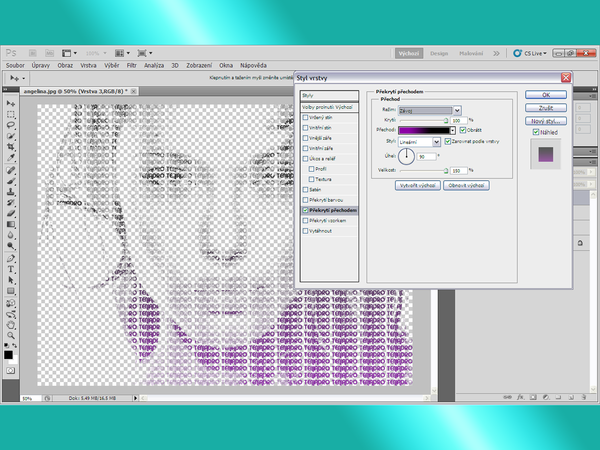Expand the gradient picker arrow
This screenshot has width=600, height=450.
(x=451, y=131)
